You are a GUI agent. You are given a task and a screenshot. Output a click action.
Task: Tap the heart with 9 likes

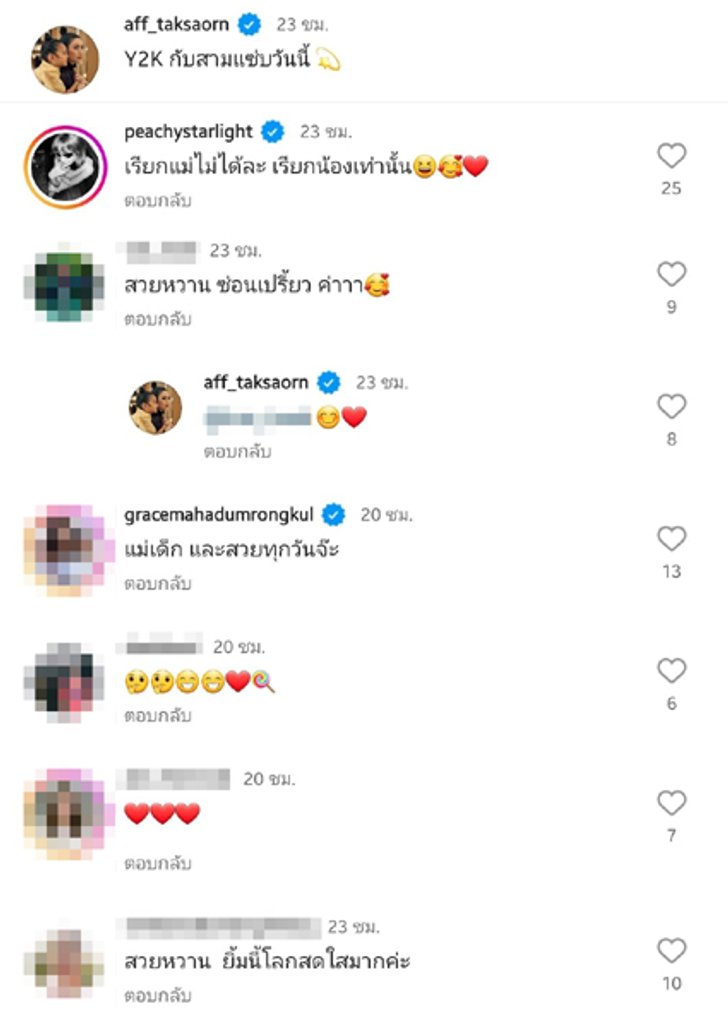672,274
